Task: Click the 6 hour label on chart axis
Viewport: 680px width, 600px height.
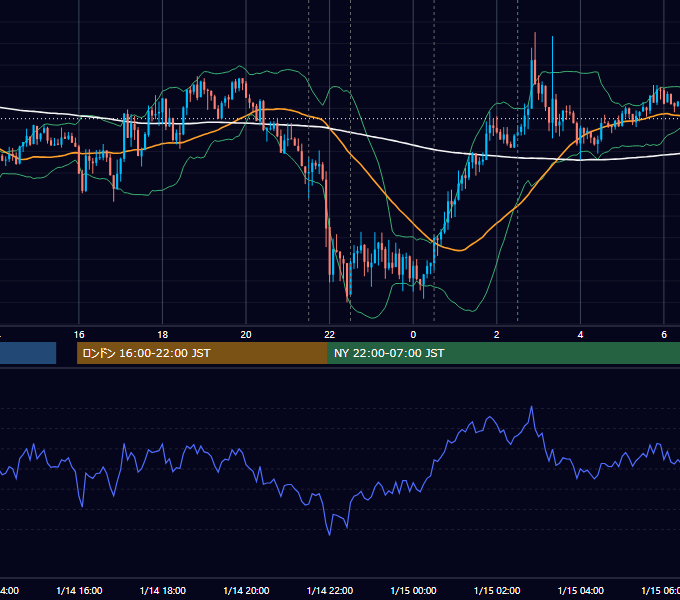Action: 664,335
